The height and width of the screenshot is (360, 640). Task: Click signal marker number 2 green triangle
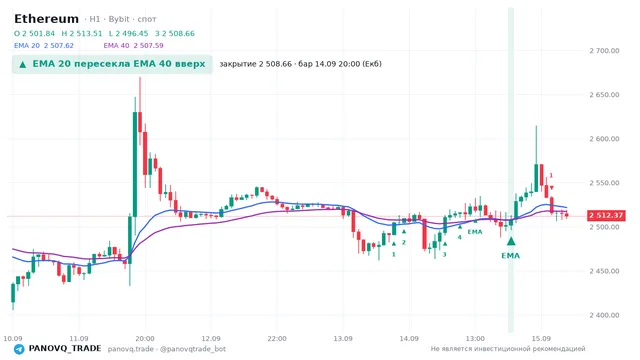pos(404,232)
